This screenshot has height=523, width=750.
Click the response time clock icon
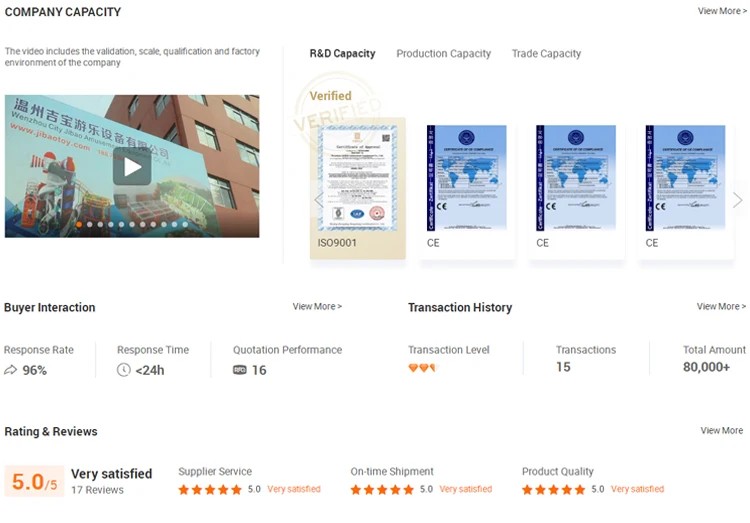tap(123, 370)
